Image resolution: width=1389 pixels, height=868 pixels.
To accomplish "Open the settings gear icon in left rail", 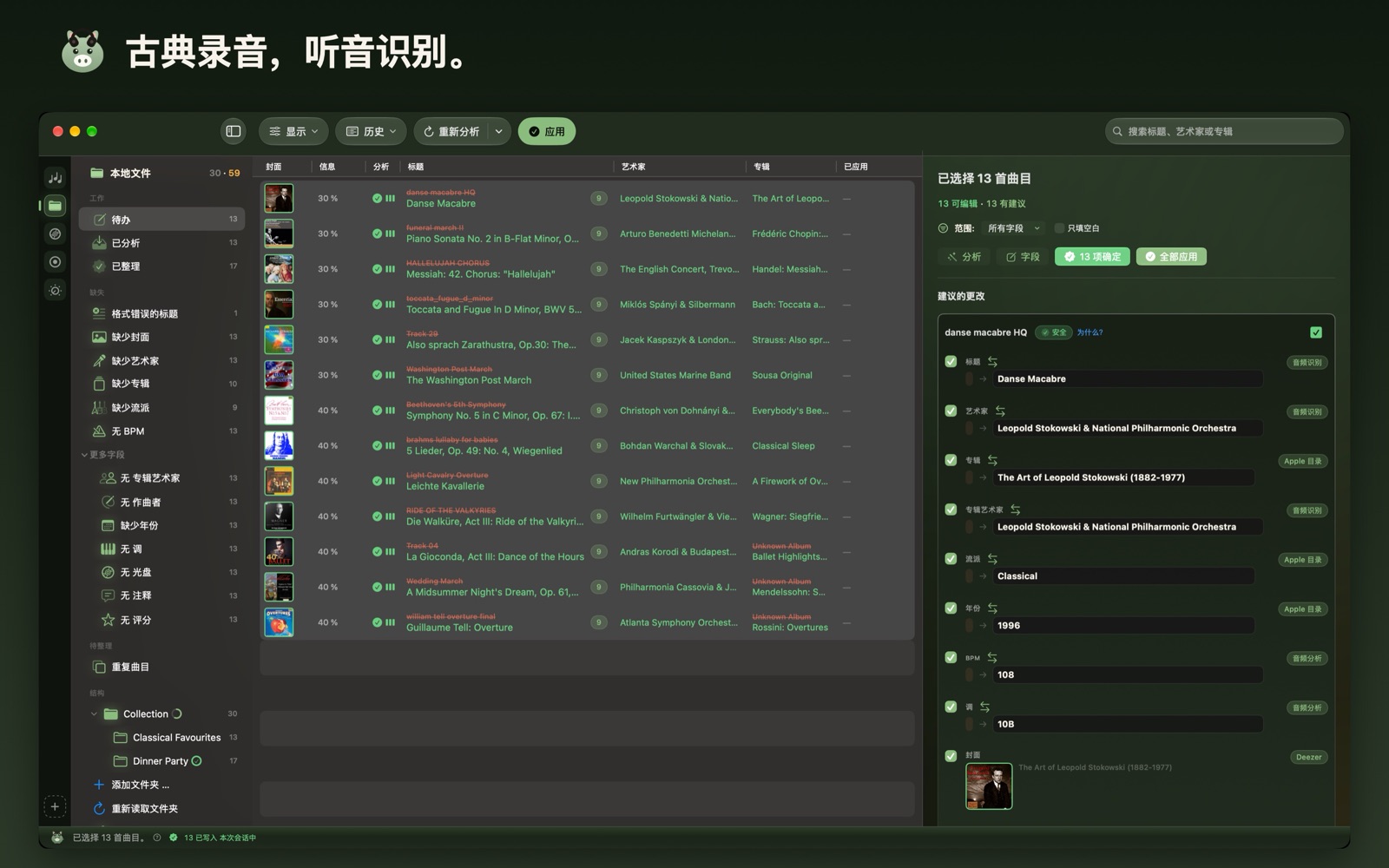I will tap(55, 290).
